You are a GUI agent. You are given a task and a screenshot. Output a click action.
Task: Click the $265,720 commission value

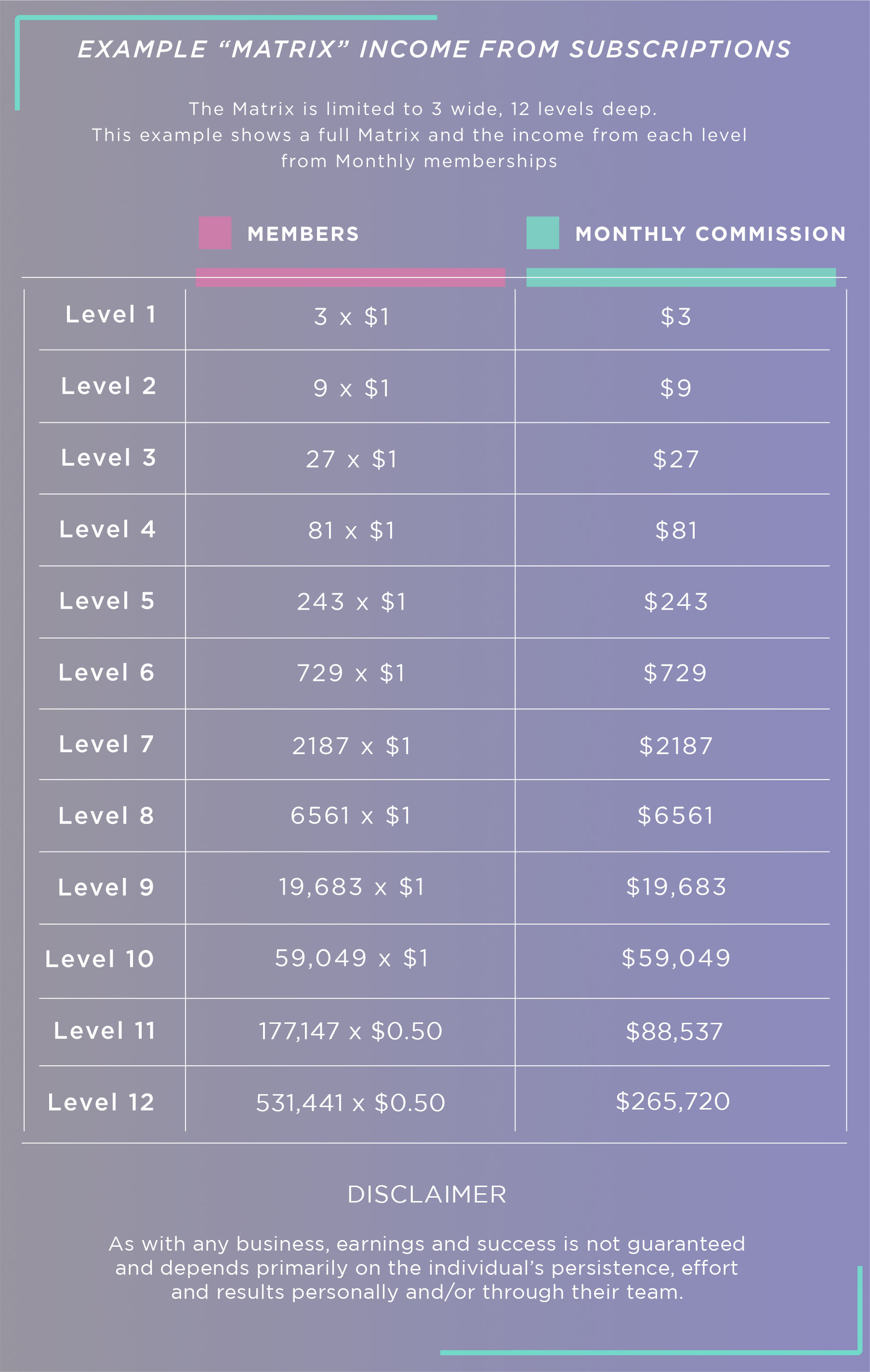click(x=673, y=1101)
